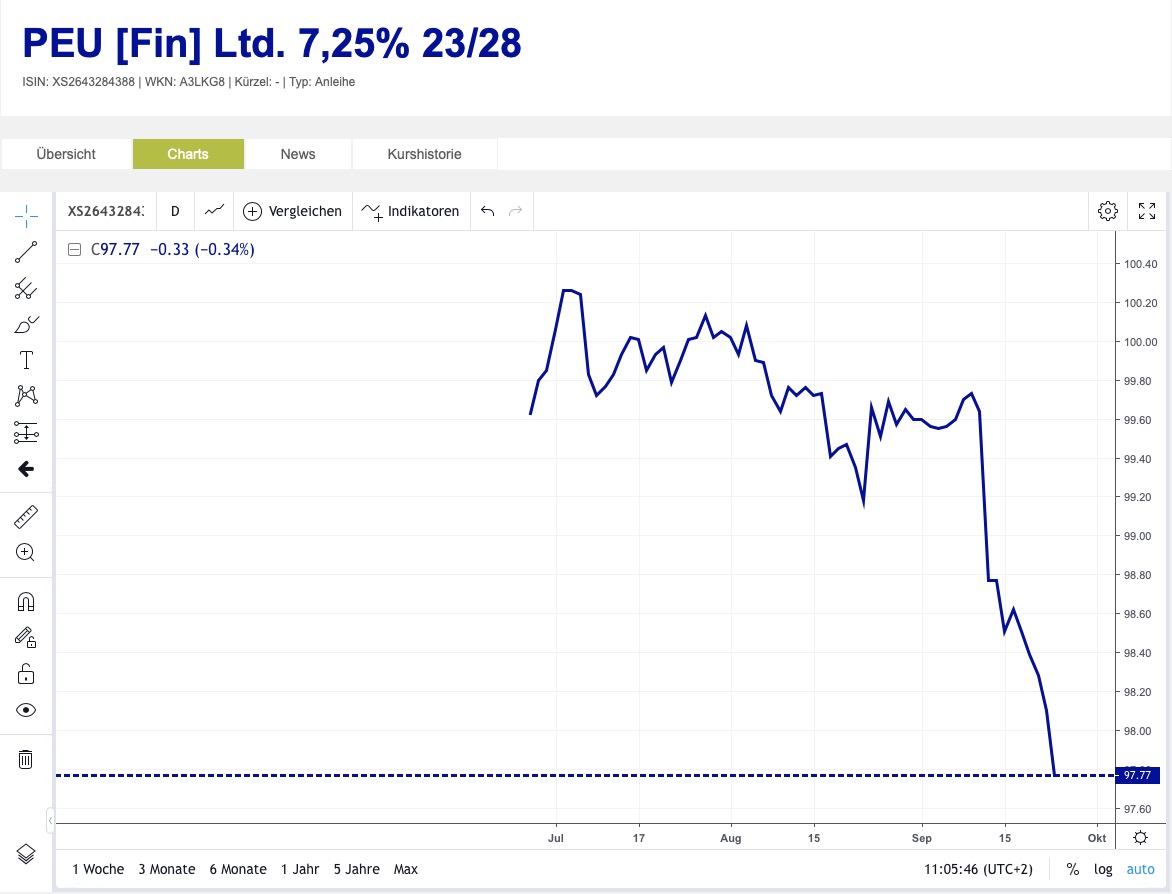The height and width of the screenshot is (894, 1172).
Task: Open the News tab
Action: [298, 154]
